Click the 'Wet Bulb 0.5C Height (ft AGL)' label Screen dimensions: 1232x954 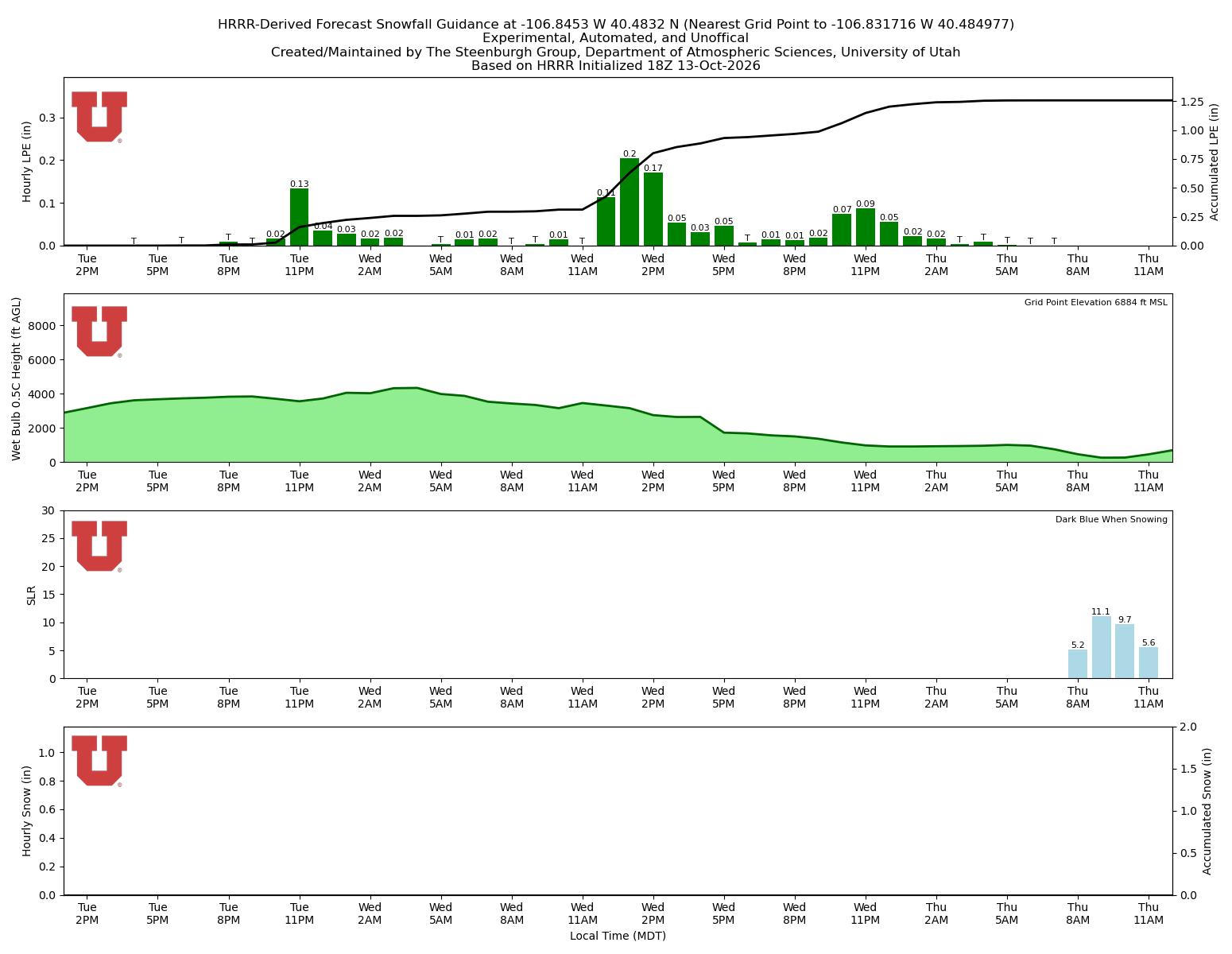pos(17,378)
